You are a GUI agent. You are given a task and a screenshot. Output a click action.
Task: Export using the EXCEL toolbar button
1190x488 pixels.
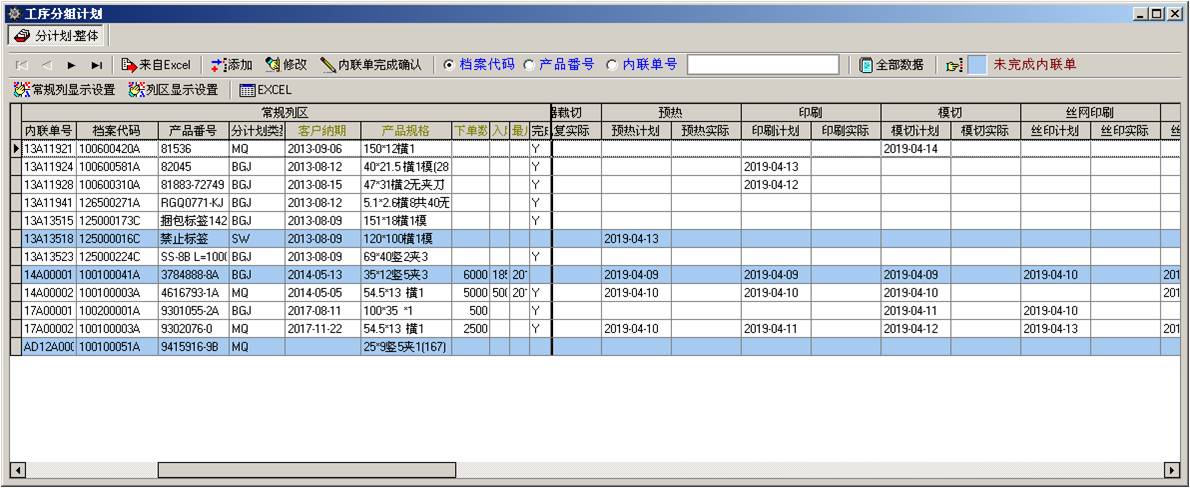(x=265, y=90)
